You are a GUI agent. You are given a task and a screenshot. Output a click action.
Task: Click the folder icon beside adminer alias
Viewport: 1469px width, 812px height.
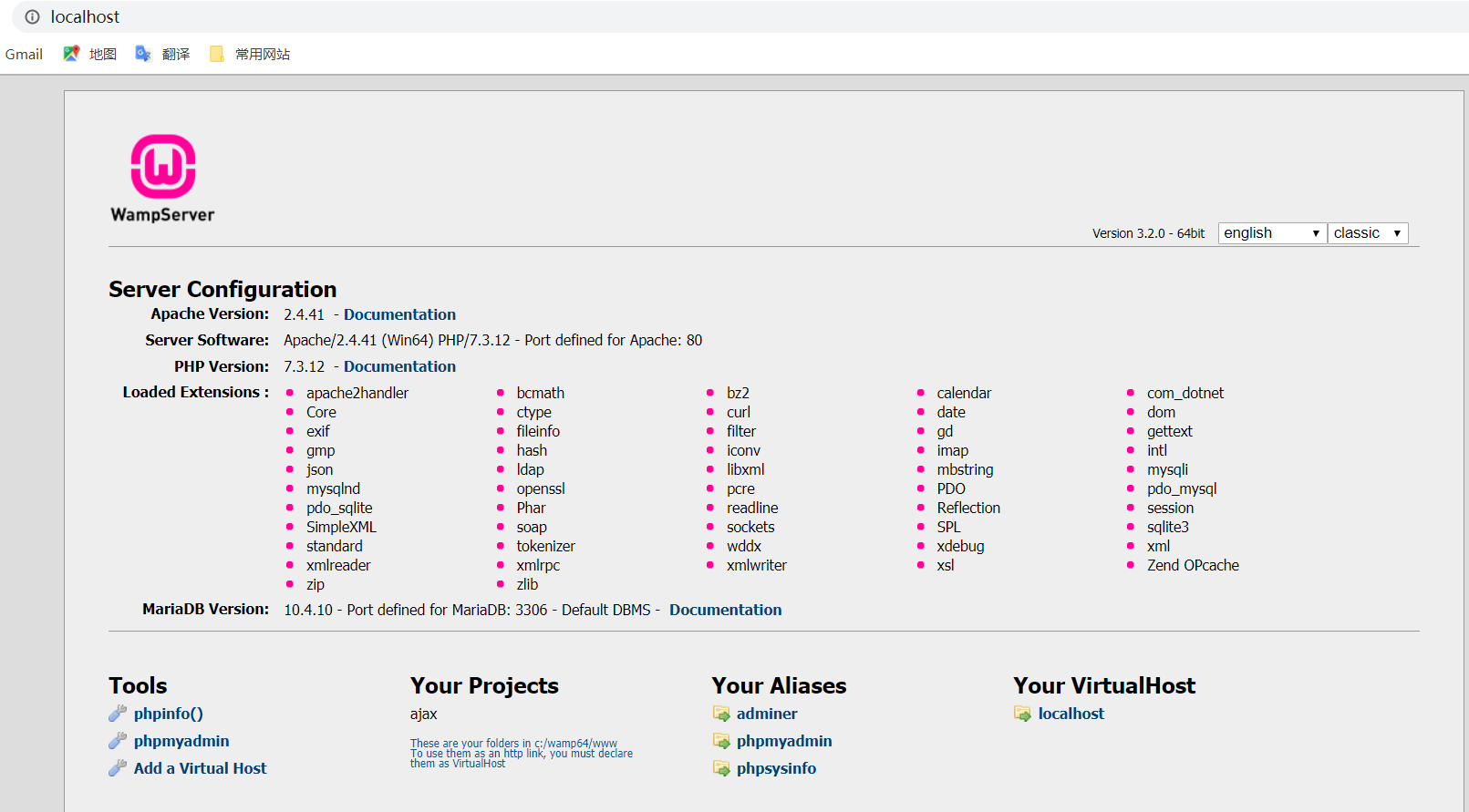pos(721,714)
